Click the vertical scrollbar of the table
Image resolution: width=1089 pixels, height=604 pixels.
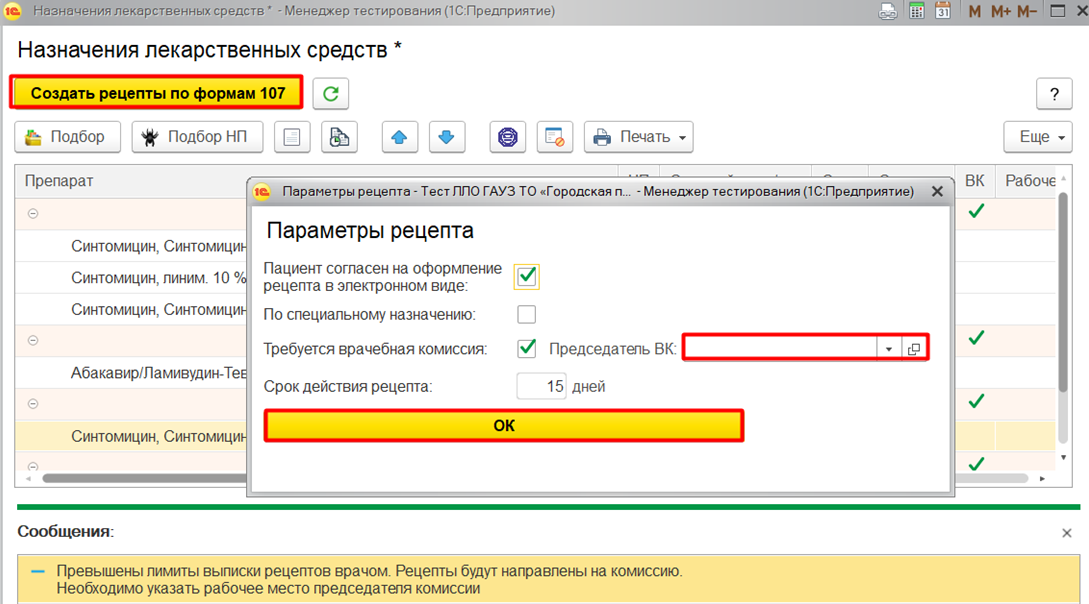1064,300
